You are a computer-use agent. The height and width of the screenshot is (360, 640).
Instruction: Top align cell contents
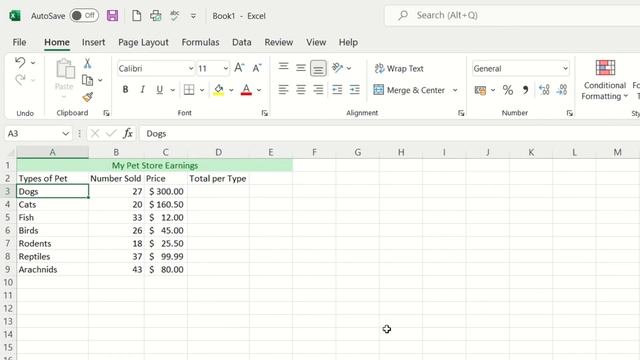pos(283,67)
